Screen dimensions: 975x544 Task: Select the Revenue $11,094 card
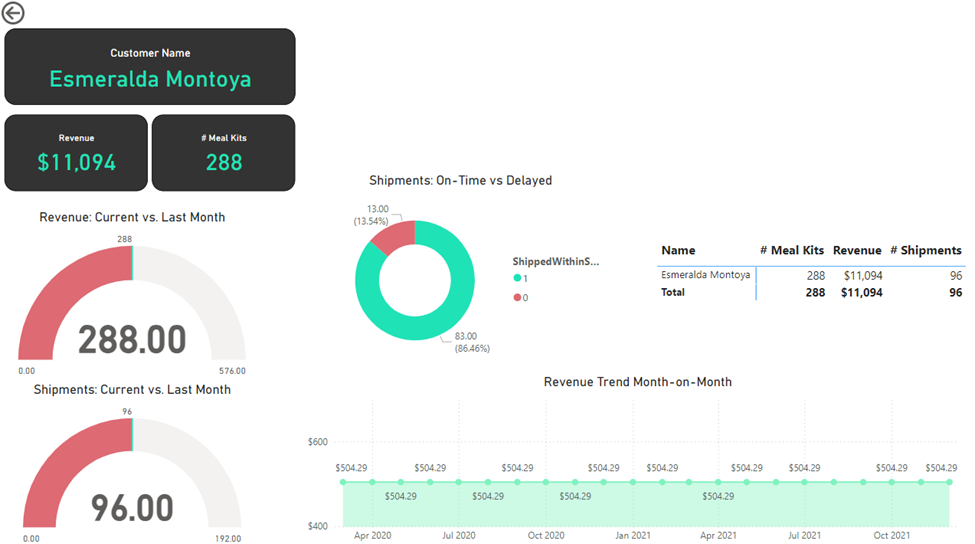pos(76,152)
